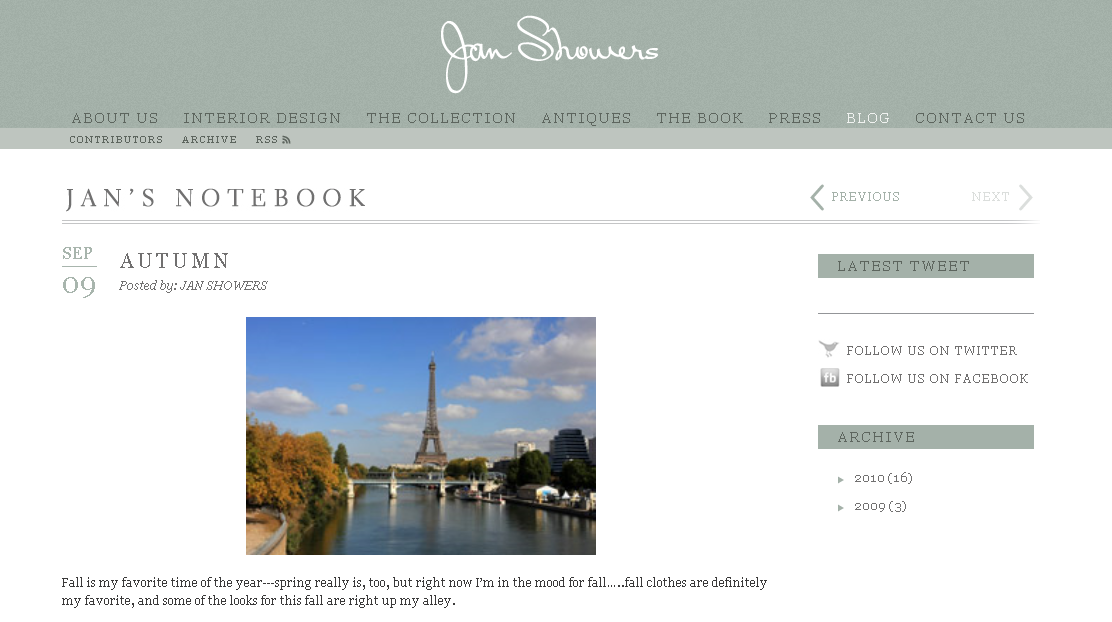Image resolution: width=1112 pixels, height=622 pixels.
Task: Open the Blog tab
Action: (x=868, y=118)
